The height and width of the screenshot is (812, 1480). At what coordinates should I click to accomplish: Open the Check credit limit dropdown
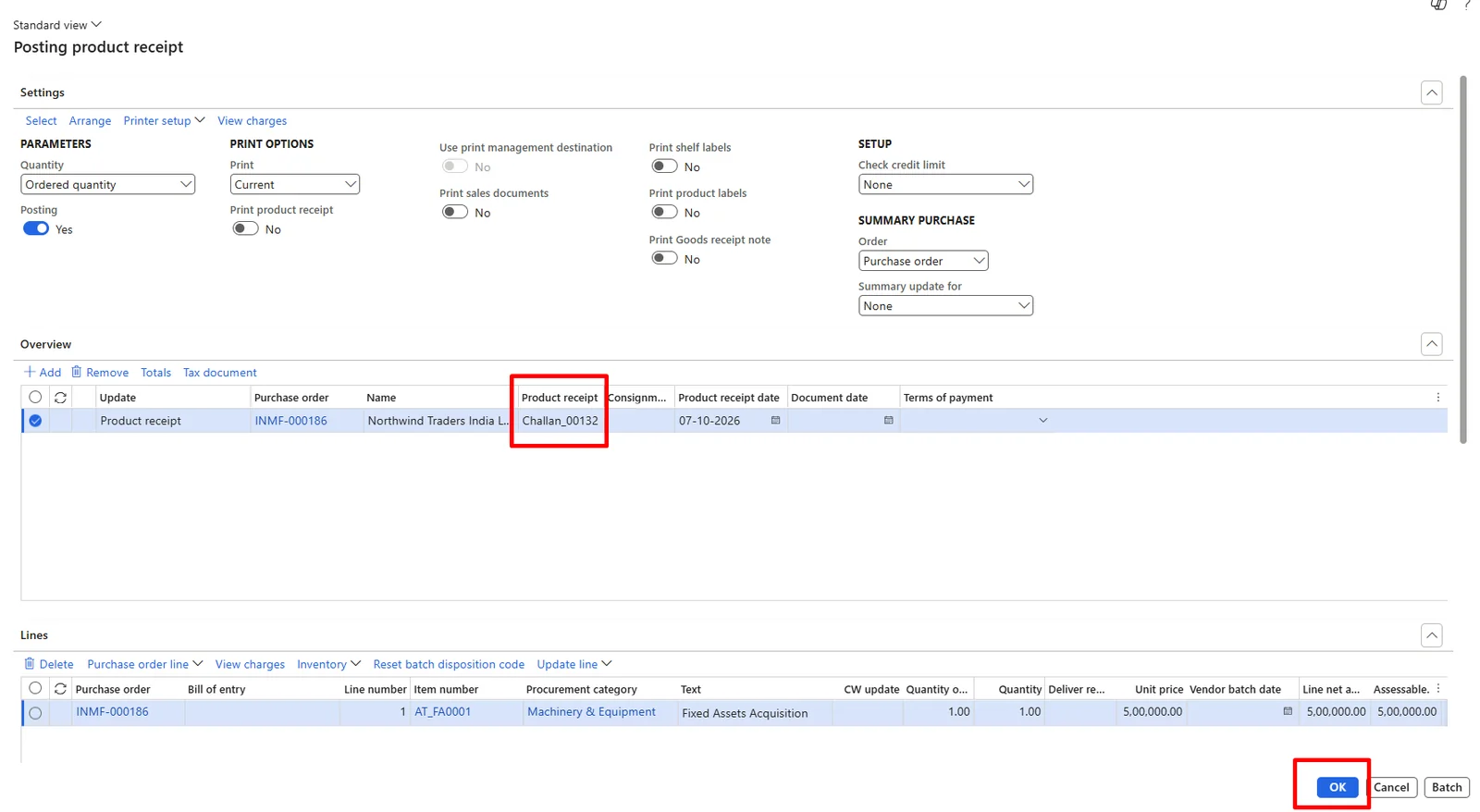point(945,184)
